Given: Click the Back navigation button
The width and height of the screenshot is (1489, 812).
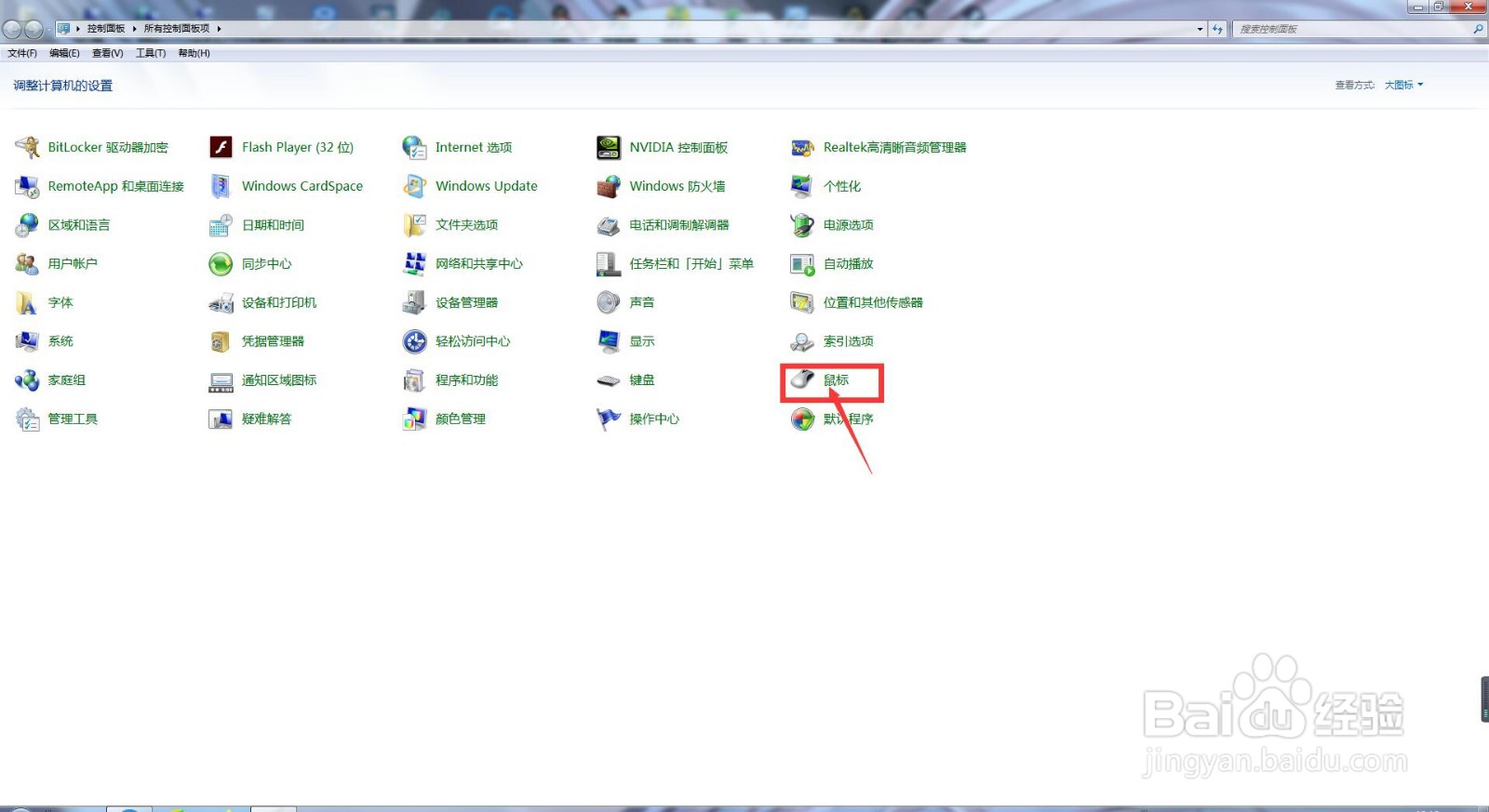Looking at the screenshot, I should click(12, 29).
